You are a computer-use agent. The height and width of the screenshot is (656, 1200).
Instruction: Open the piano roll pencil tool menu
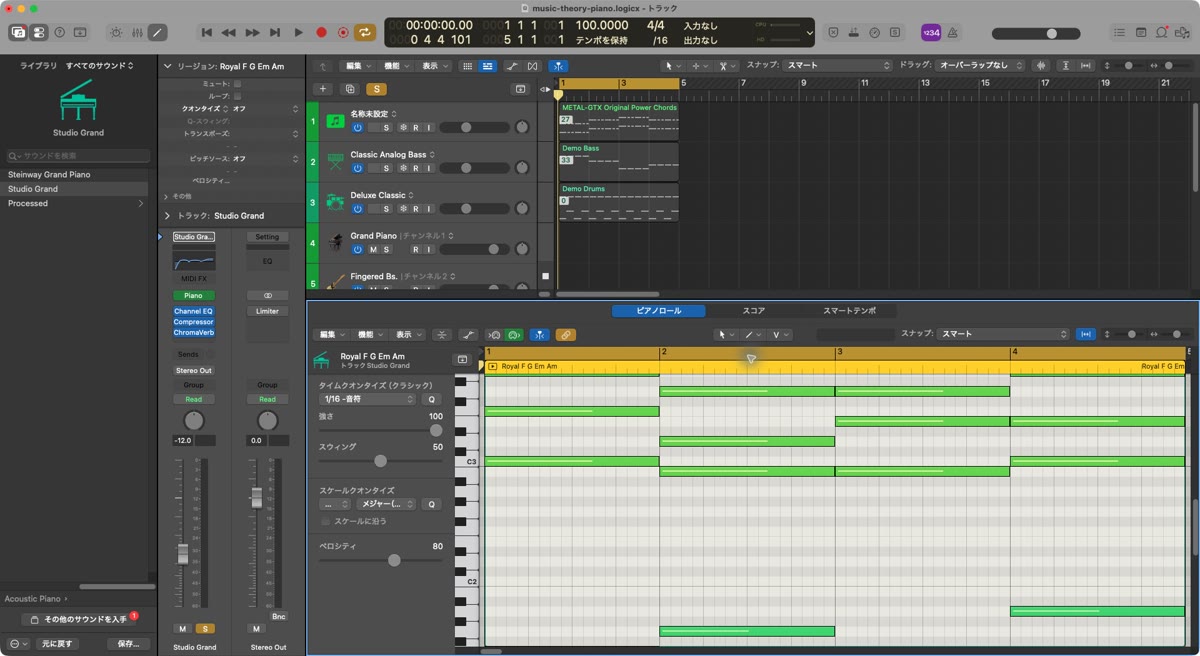click(753, 335)
